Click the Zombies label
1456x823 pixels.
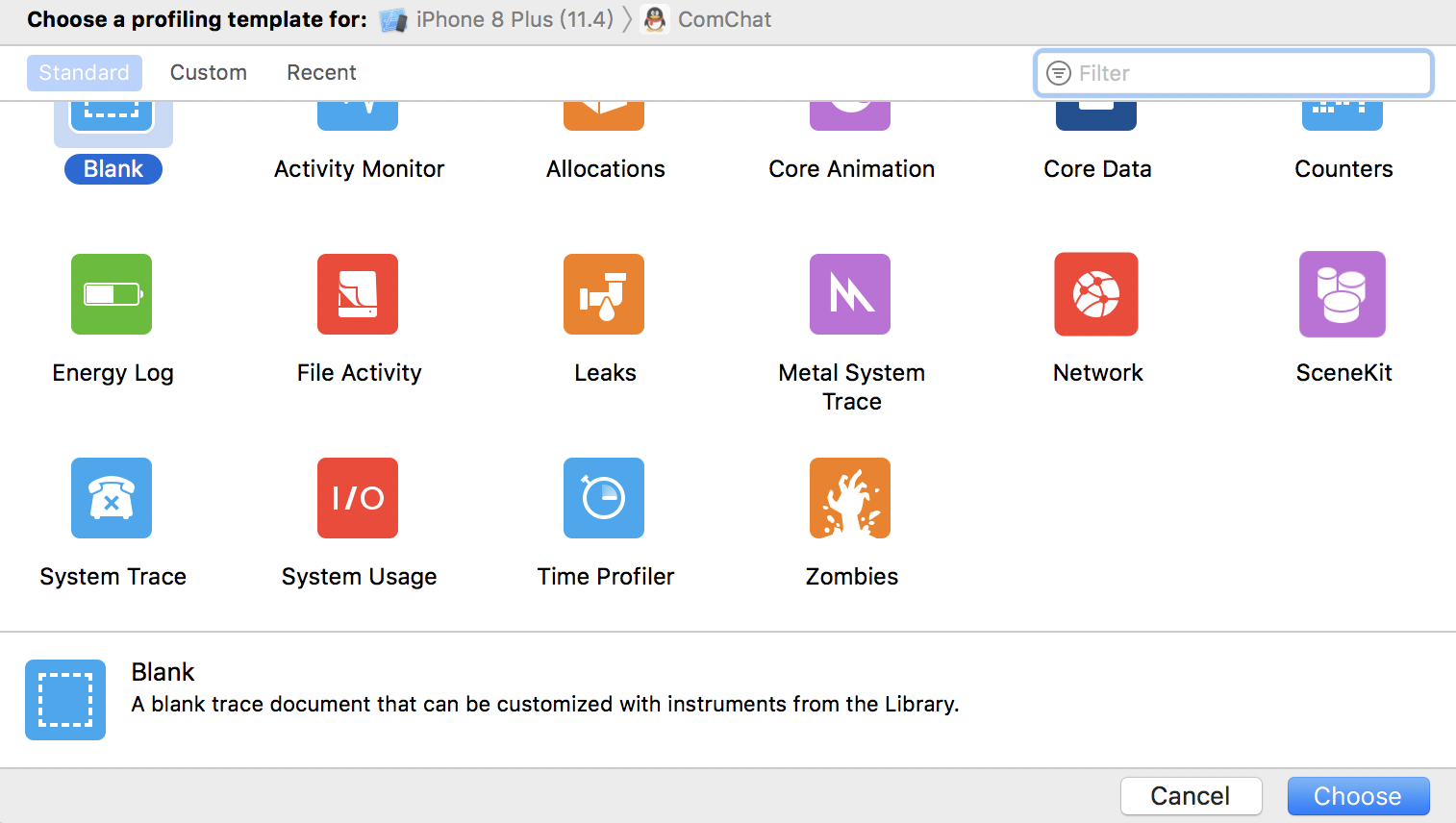pyautogui.click(x=851, y=577)
